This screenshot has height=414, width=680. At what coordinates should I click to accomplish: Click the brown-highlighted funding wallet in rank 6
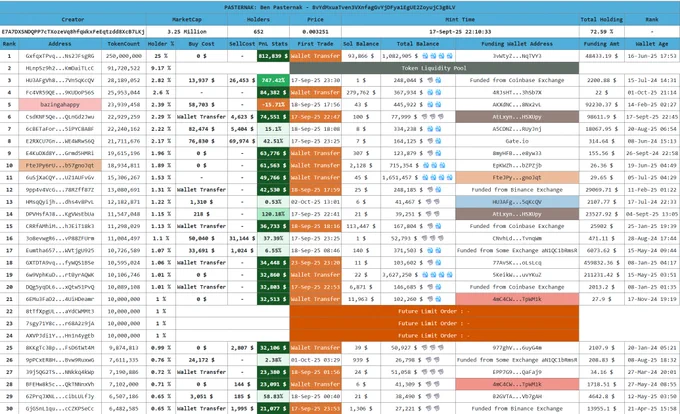[517, 117]
